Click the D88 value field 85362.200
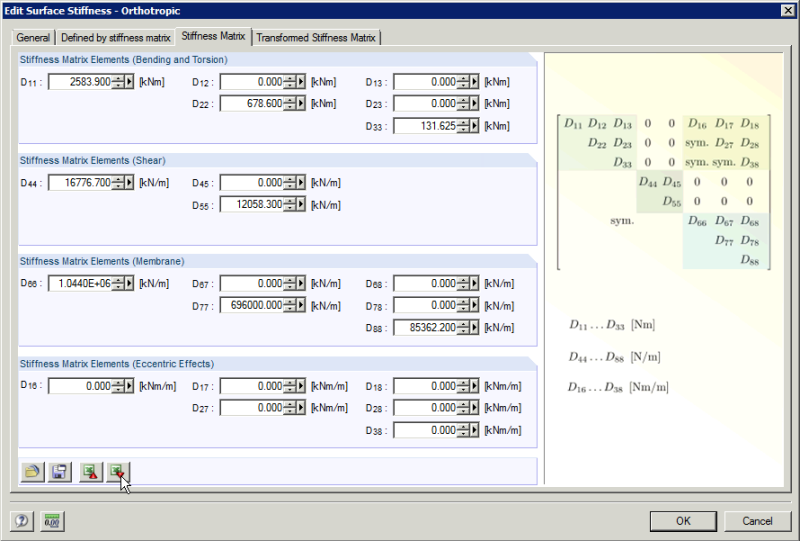800x541 pixels. pos(426,328)
